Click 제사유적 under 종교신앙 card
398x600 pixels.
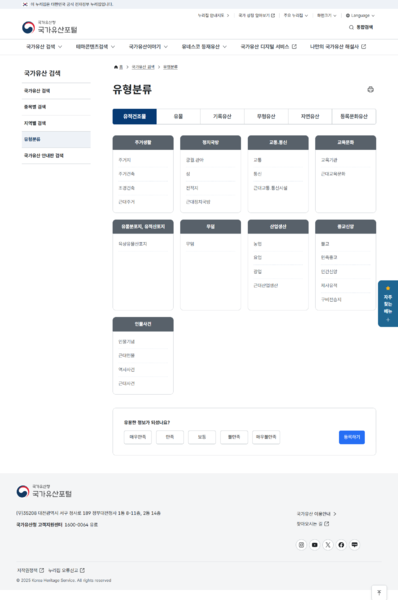[329, 285]
